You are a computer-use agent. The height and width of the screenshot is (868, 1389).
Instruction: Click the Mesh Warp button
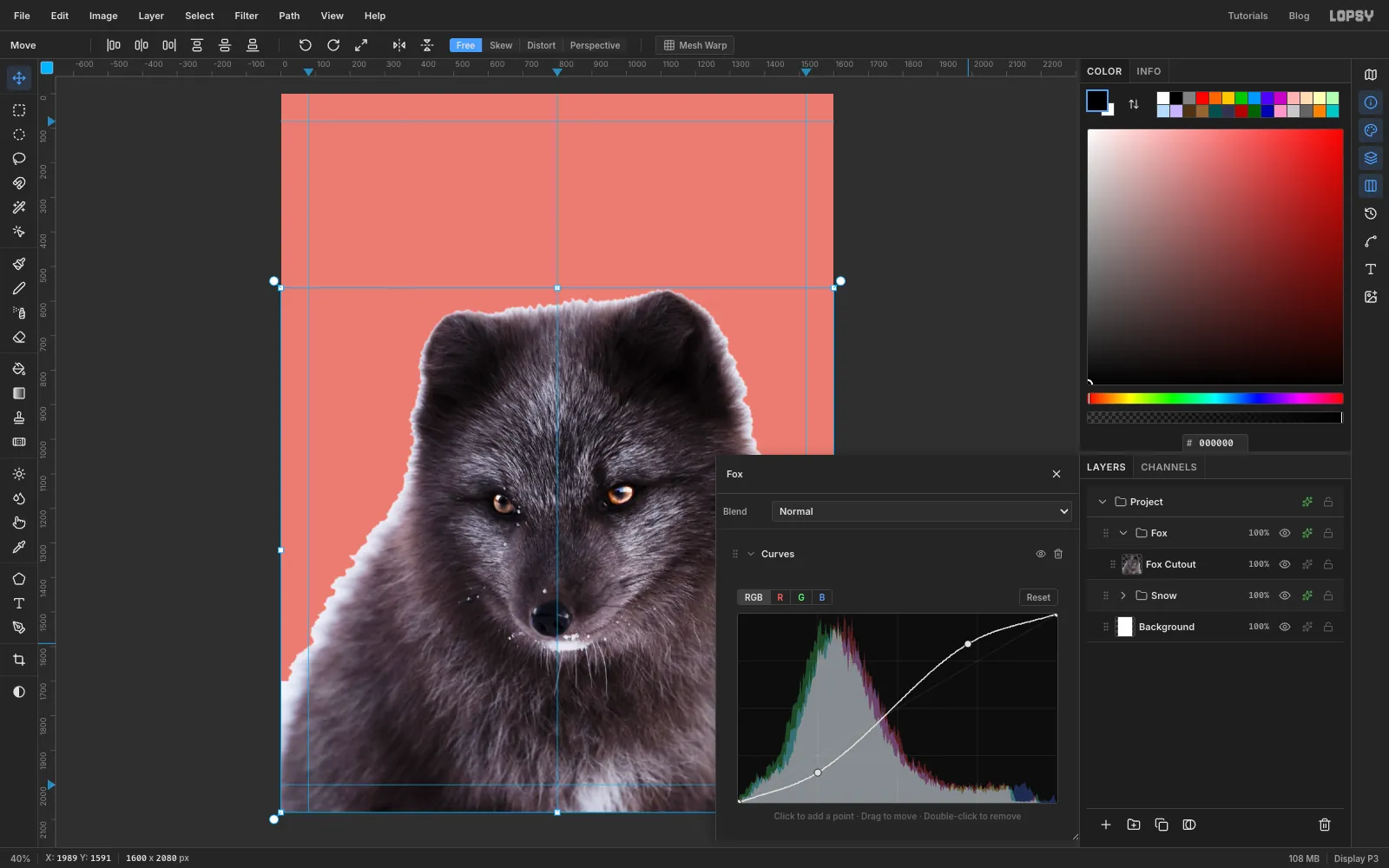click(695, 45)
